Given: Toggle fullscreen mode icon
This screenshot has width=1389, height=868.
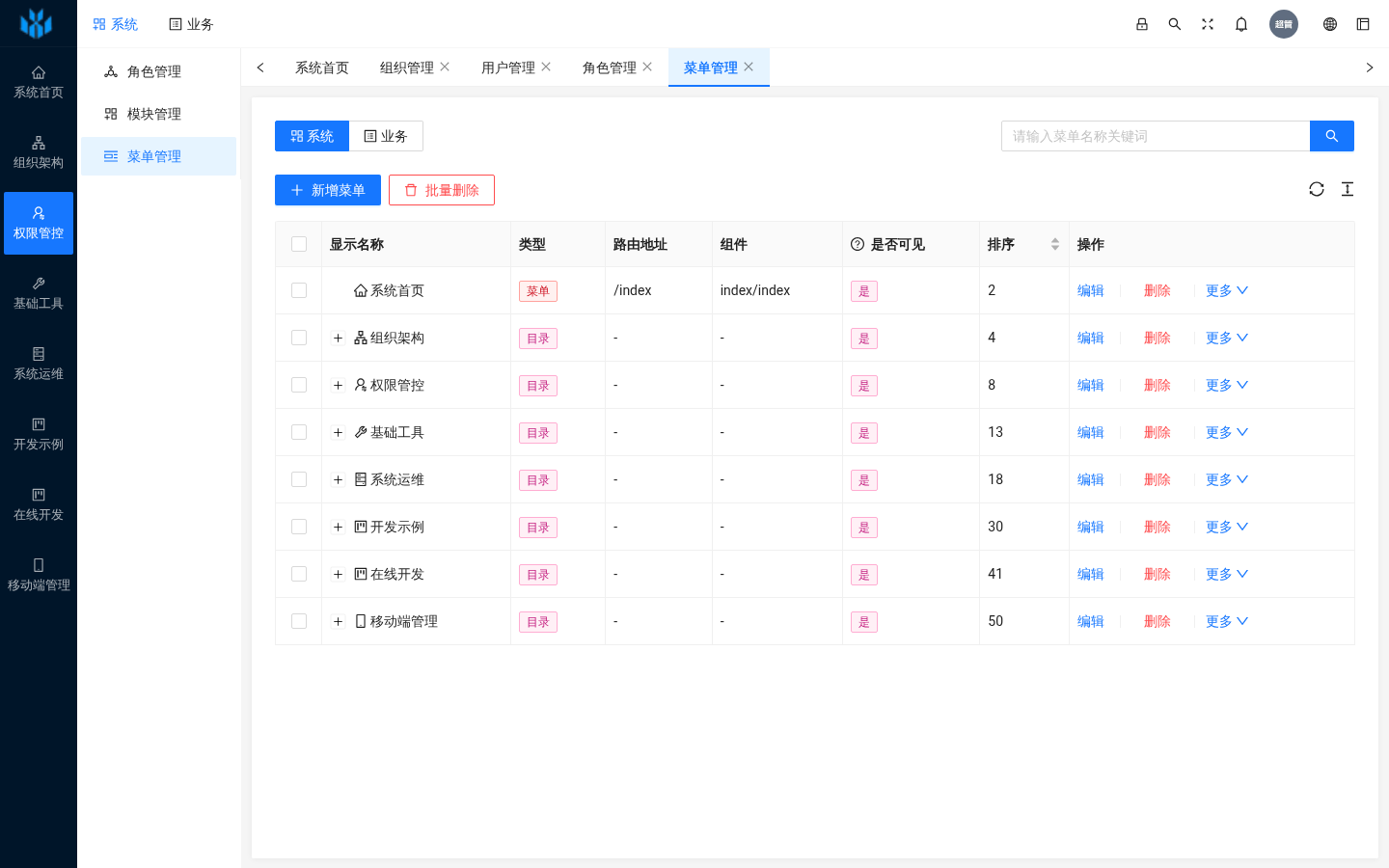Looking at the screenshot, I should (1208, 24).
